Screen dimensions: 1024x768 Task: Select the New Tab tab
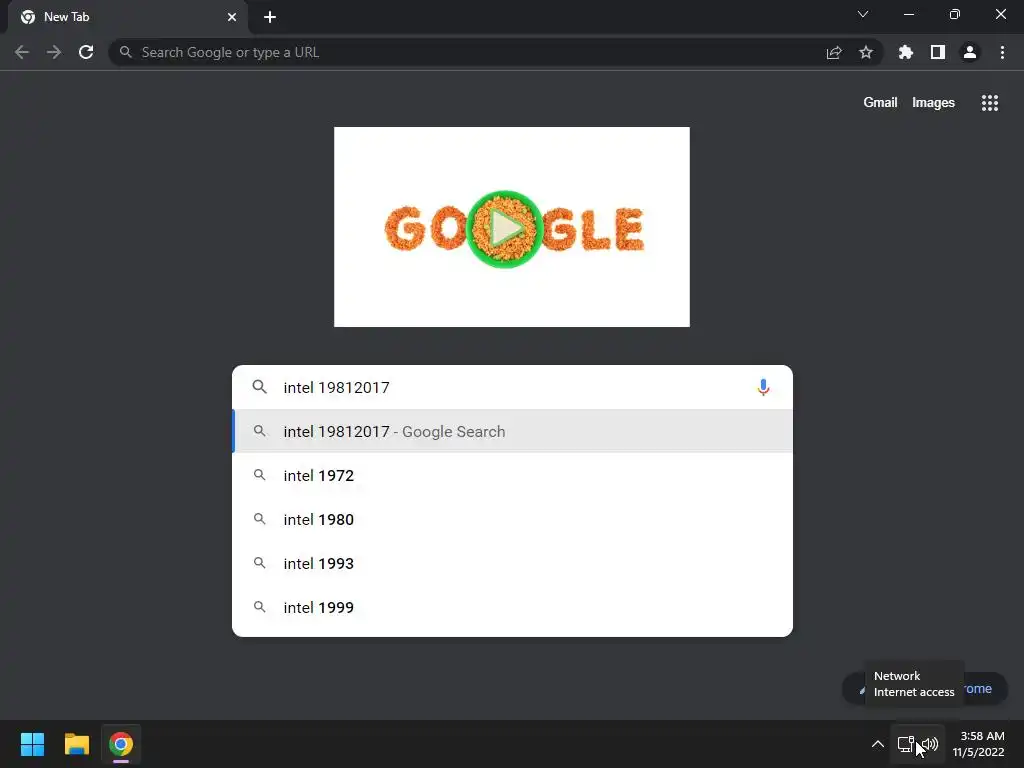(127, 17)
